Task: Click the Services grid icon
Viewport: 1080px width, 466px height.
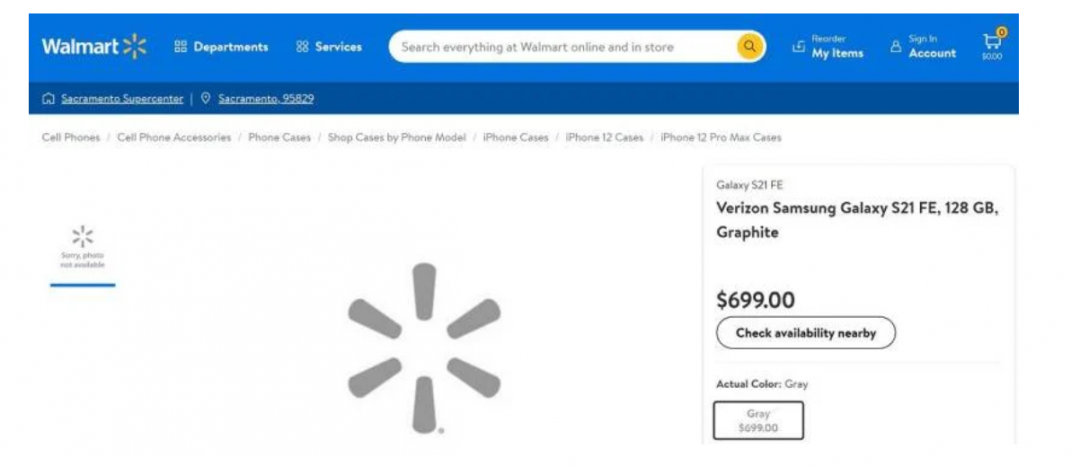Action: 302,47
